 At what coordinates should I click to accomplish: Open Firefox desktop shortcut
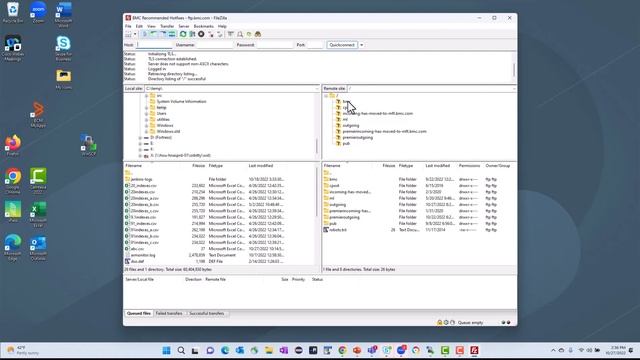[13, 145]
